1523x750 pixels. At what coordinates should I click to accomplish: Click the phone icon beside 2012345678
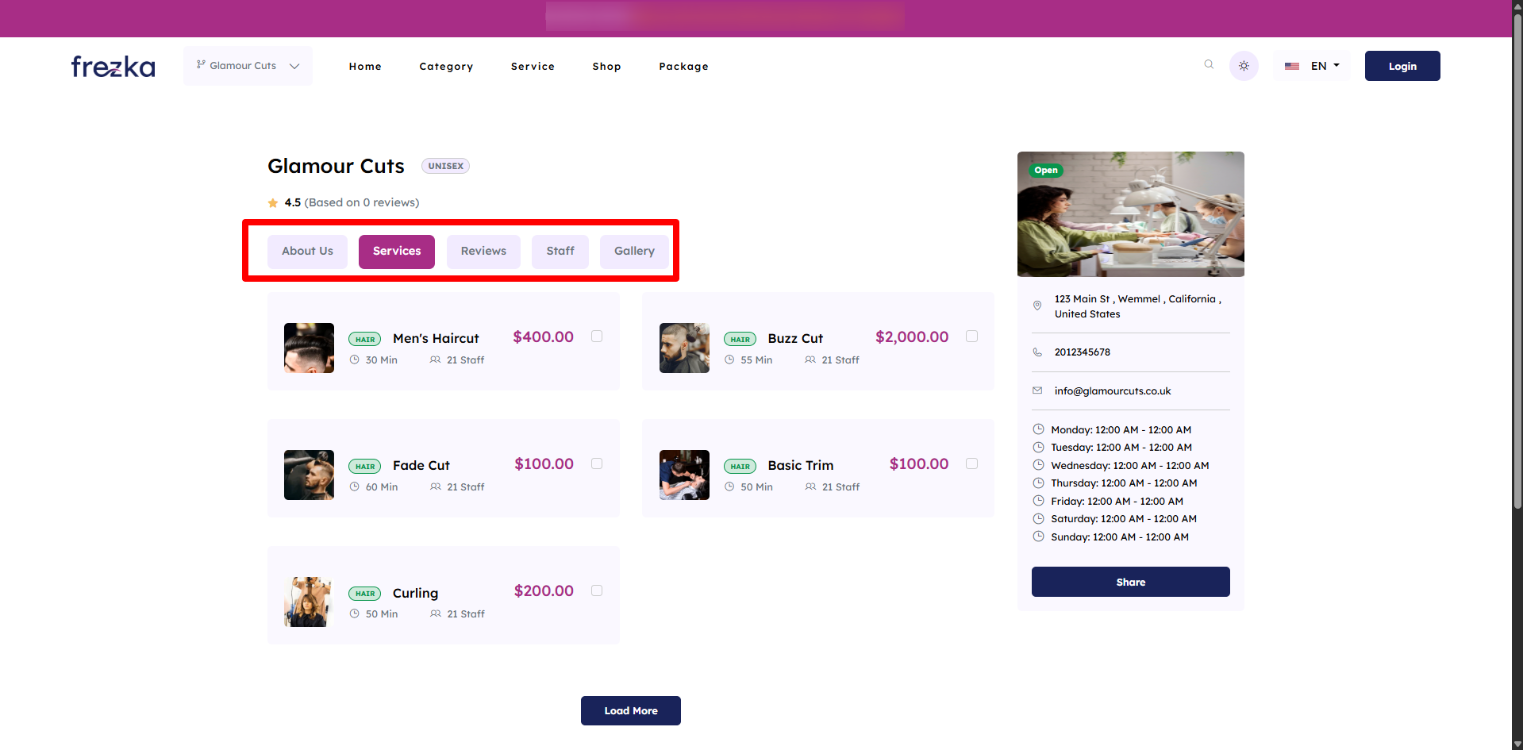1037,352
